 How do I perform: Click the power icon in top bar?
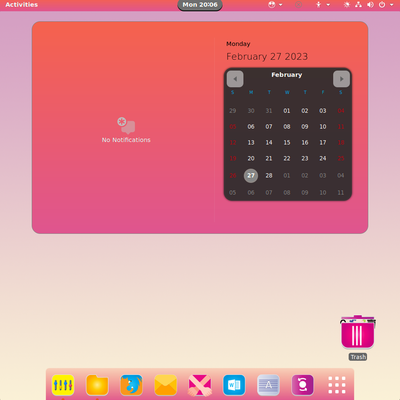[382, 5]
